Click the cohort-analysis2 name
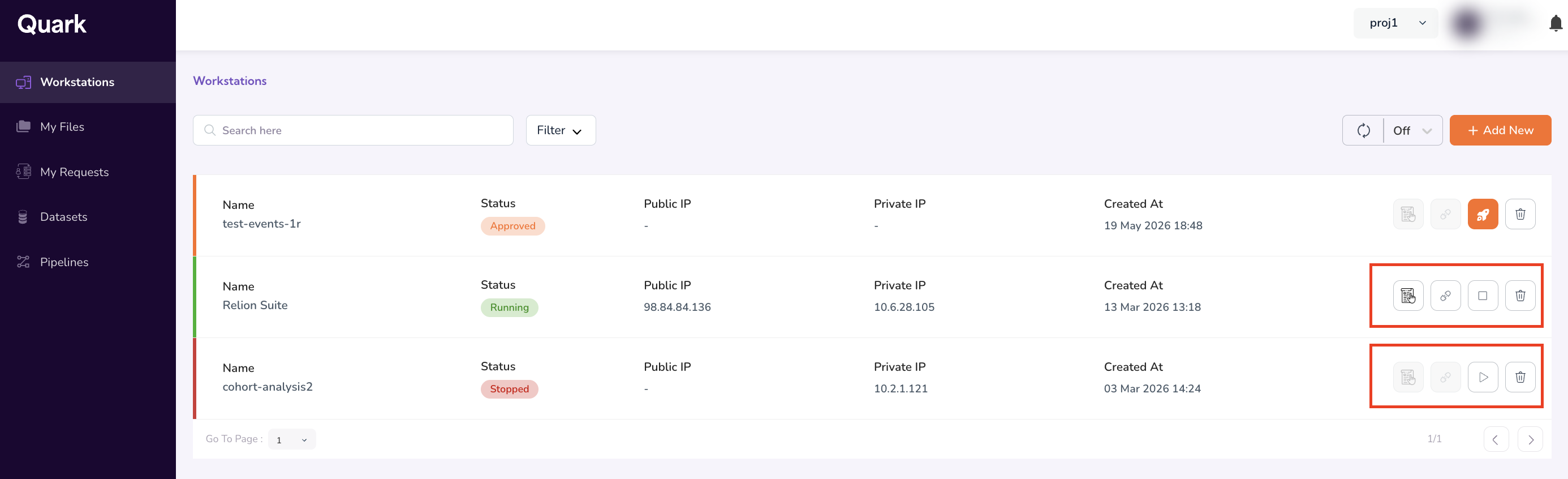This screenshot has height=479, width=1568. (267, 387)
